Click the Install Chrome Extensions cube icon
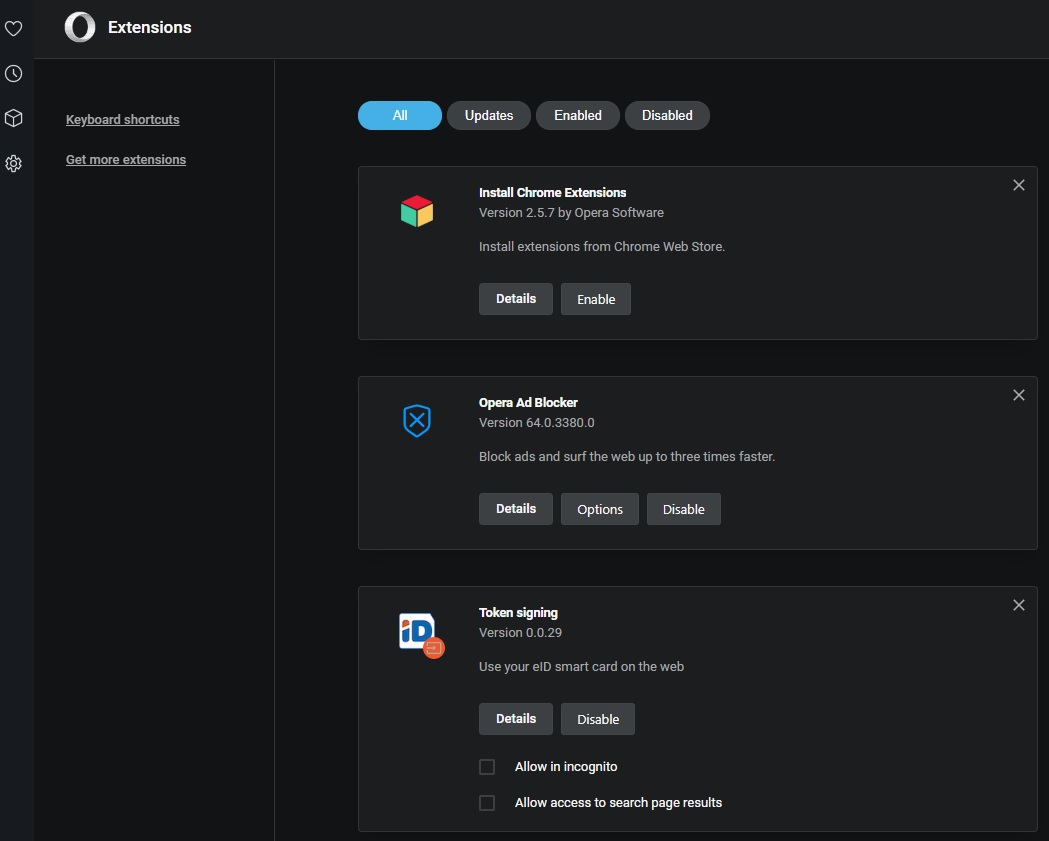 (x=417, y=211)
